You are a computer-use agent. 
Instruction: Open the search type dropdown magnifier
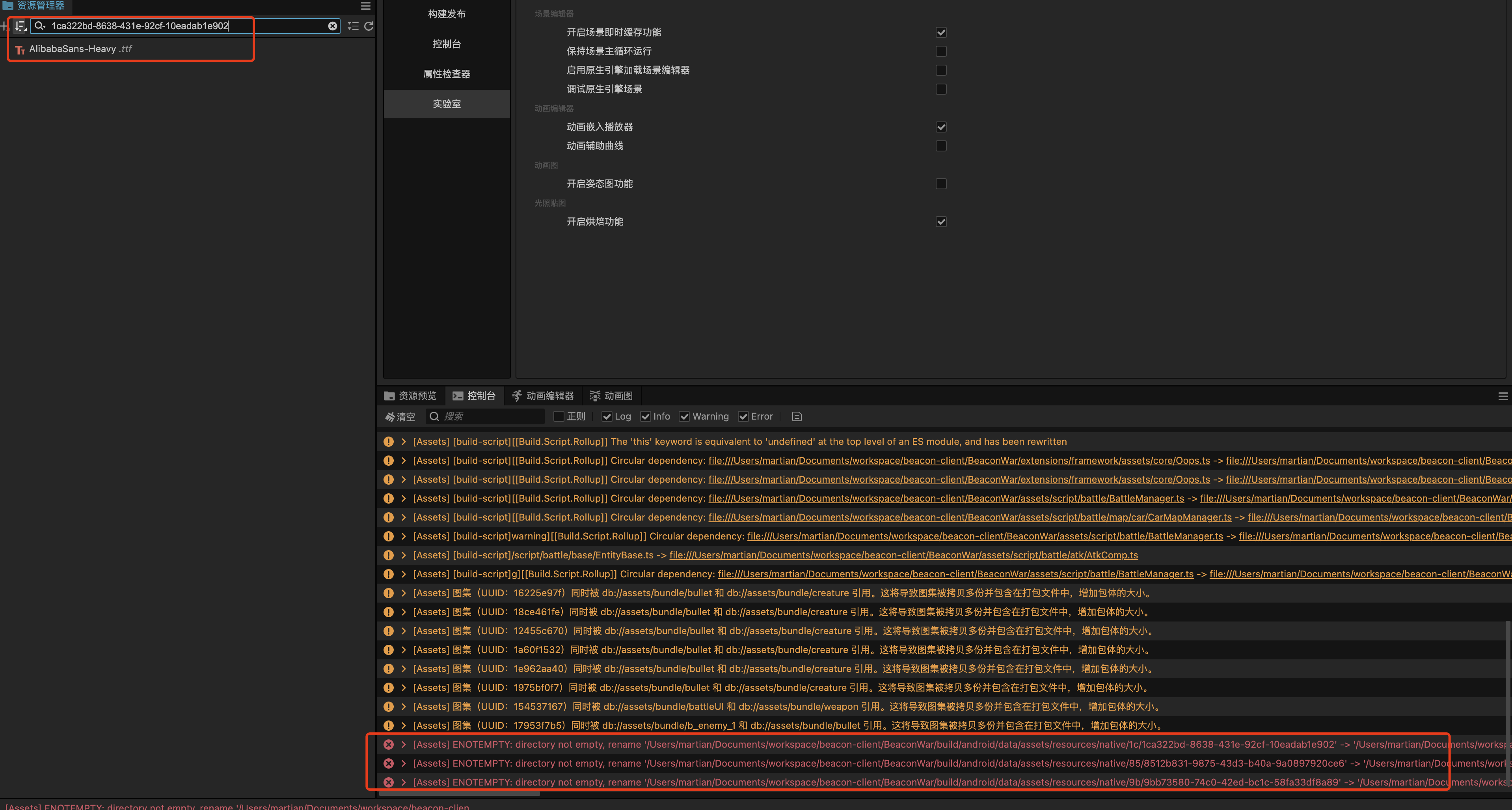pos(40,26)
